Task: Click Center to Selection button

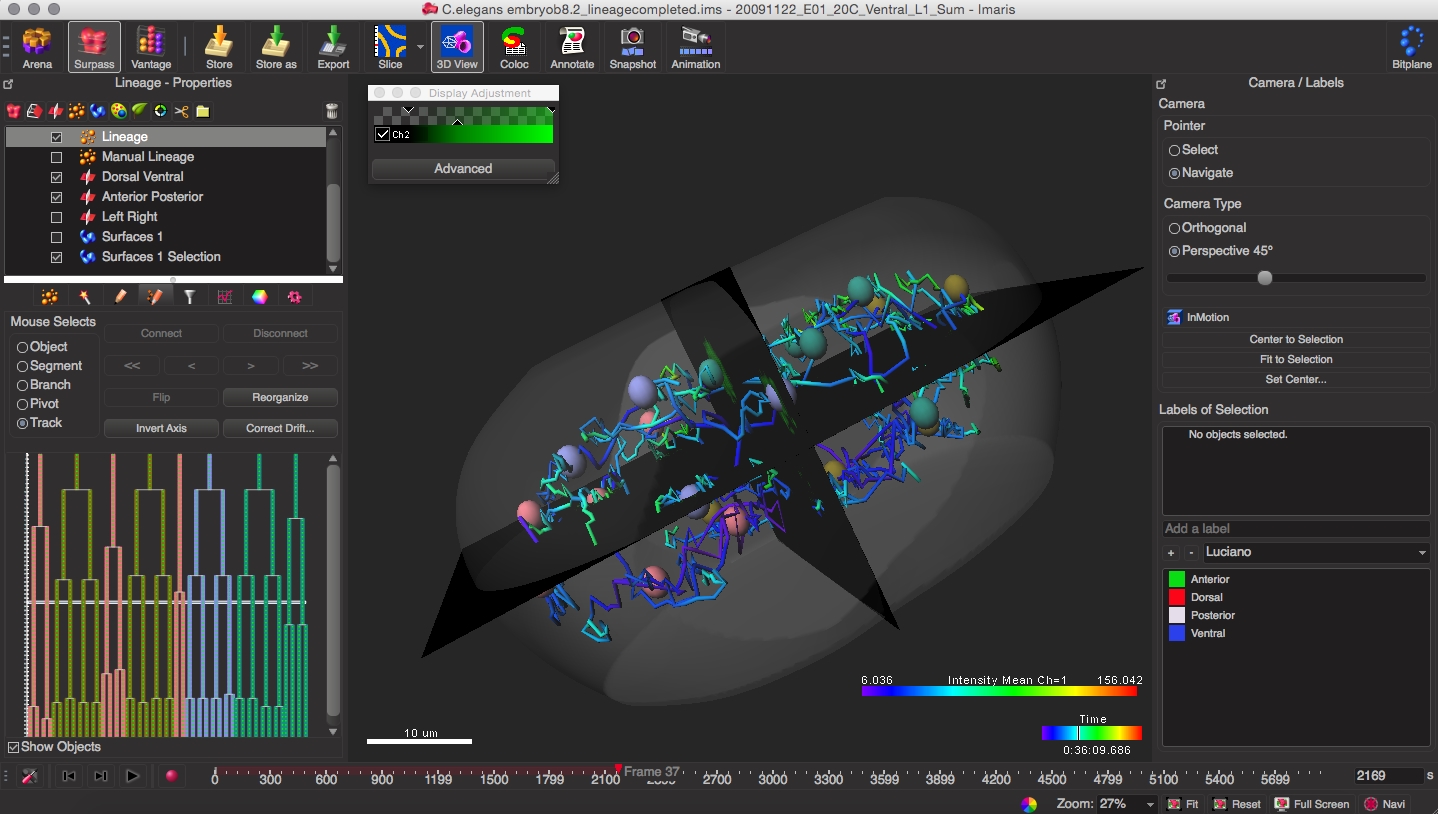Action: pos(1296,339)
